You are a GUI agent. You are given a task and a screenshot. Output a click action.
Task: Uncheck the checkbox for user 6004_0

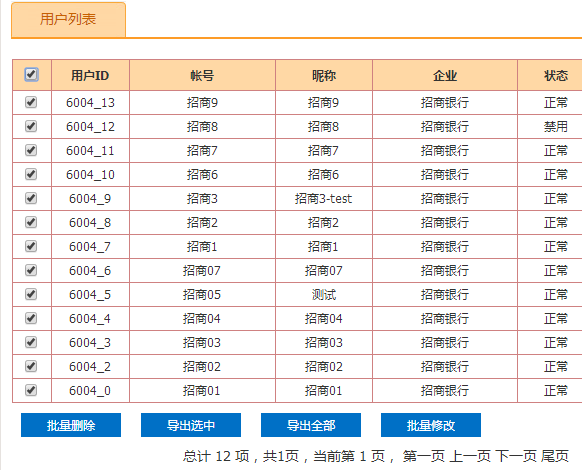[31, 390]
